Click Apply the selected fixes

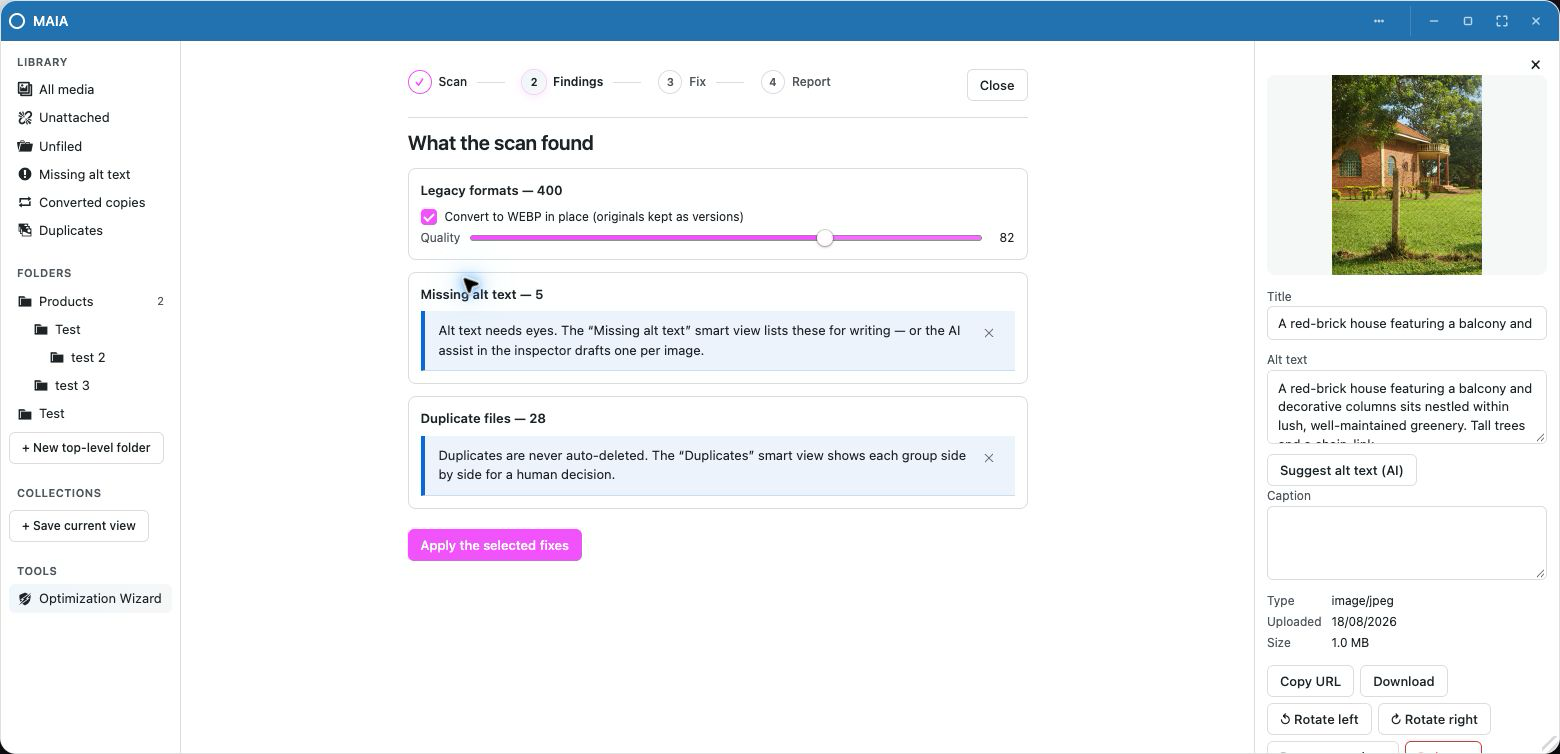point(495,545)
